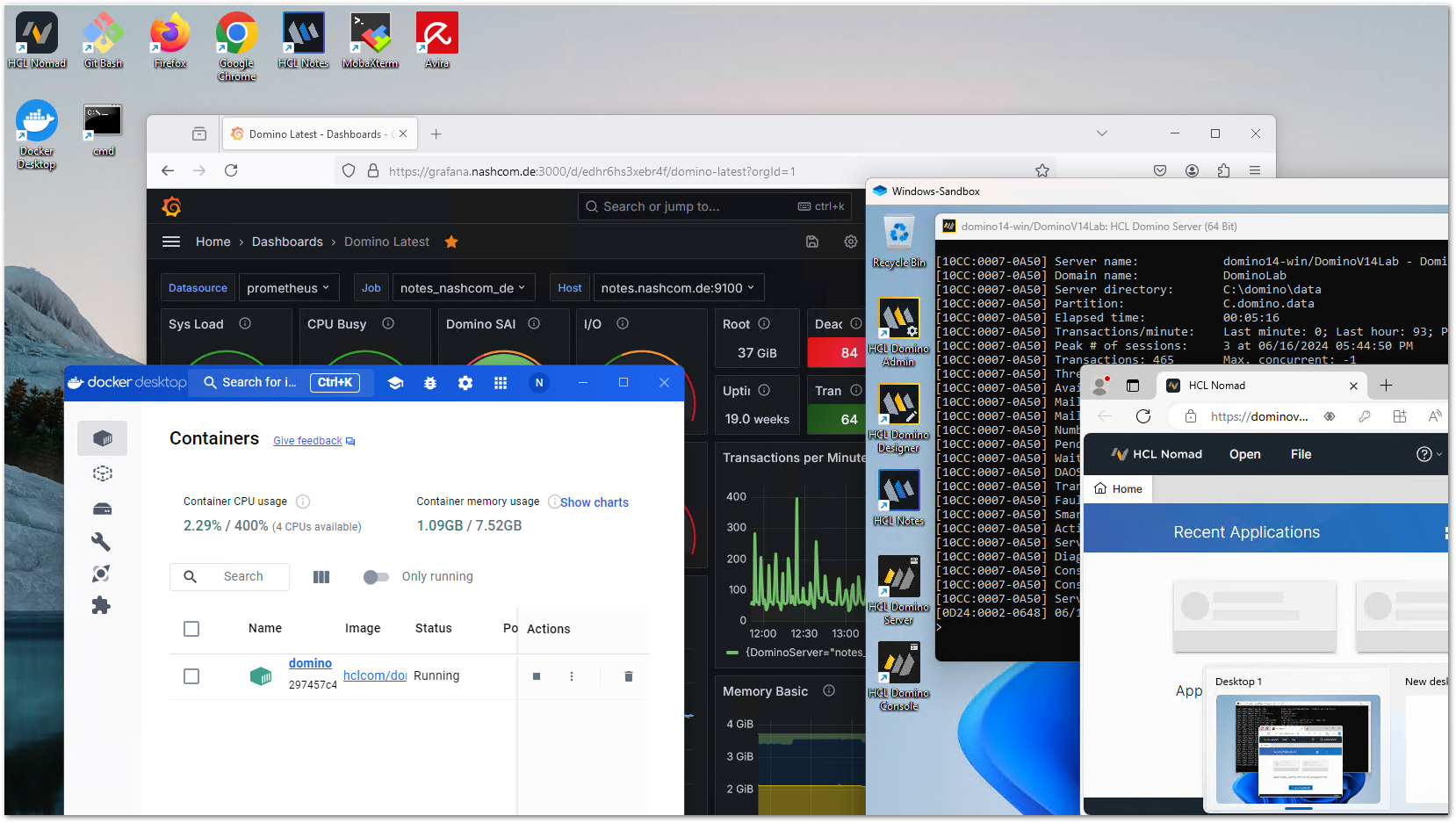Reload the Firefox Grafana page
Image resolution: width=1456 pixels, height=823 pixels.
231,170
